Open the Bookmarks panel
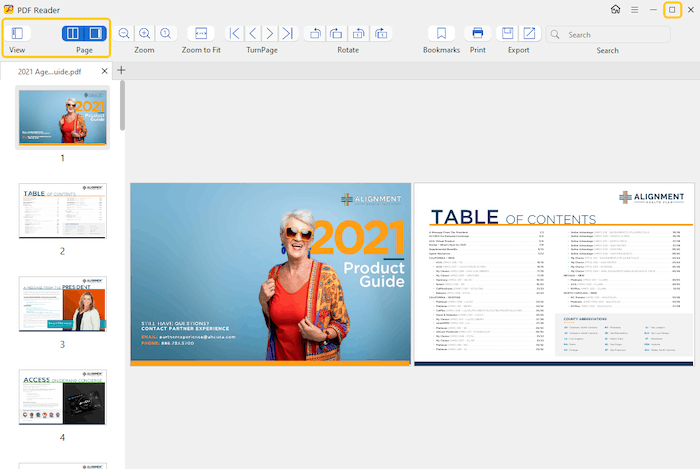 point(442,33)
